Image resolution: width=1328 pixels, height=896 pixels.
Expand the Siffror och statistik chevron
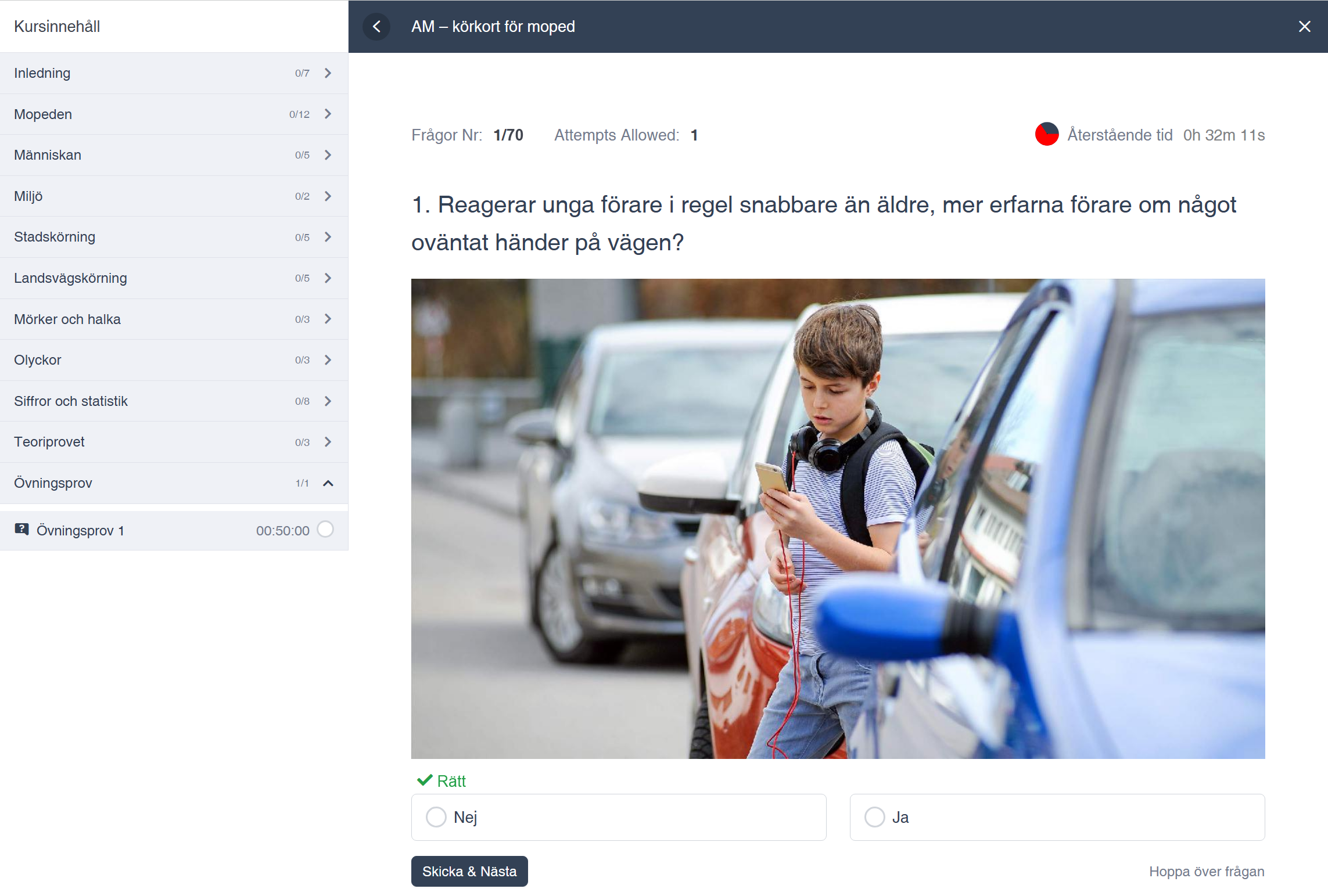pyautogui.click(x=328, y=401)
